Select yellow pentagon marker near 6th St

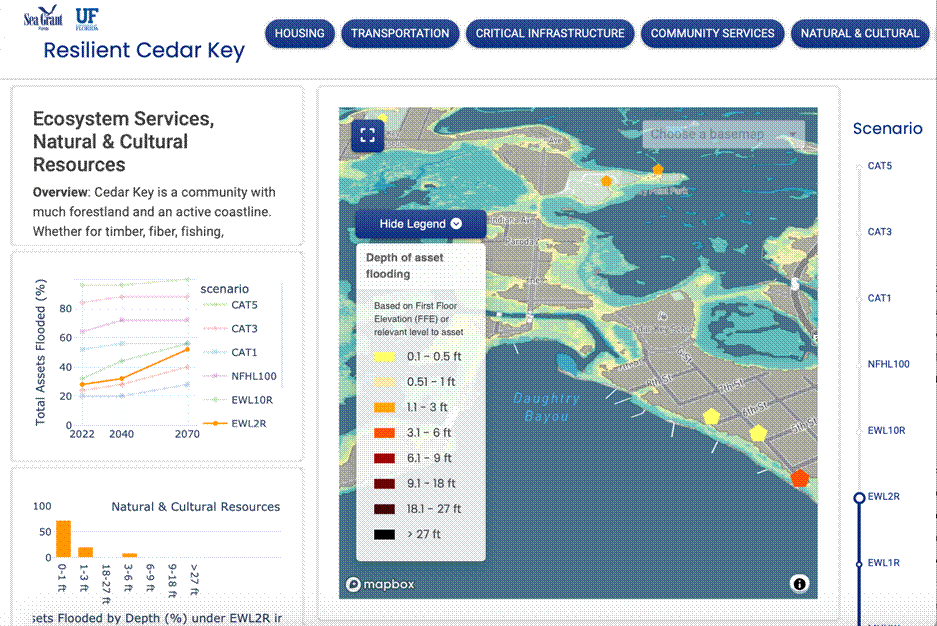pos(758,432)
